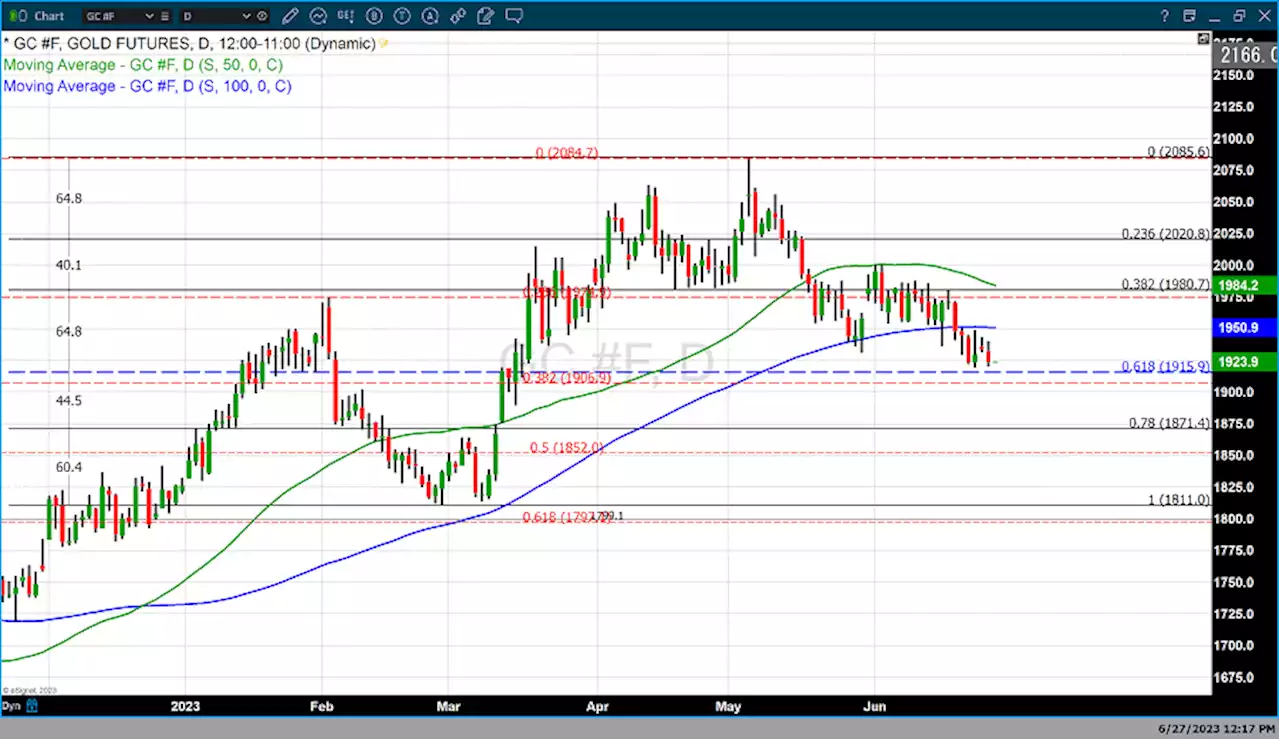Viewport: 1280px width, 739px height.
Task: Open the studies chart icon
Action: (318, 16)
